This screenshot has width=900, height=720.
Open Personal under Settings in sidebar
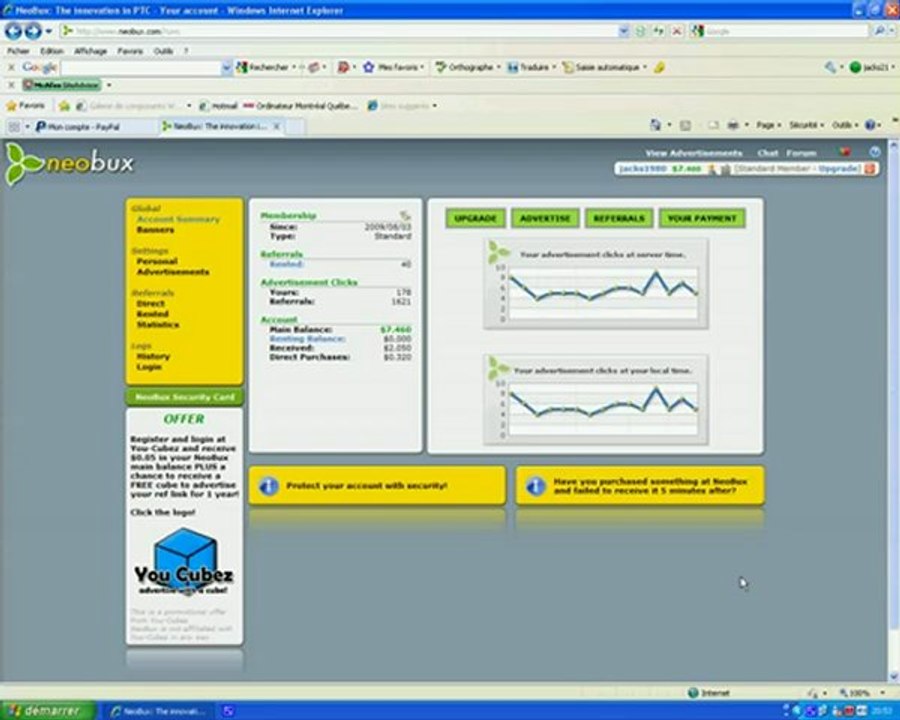157,262
